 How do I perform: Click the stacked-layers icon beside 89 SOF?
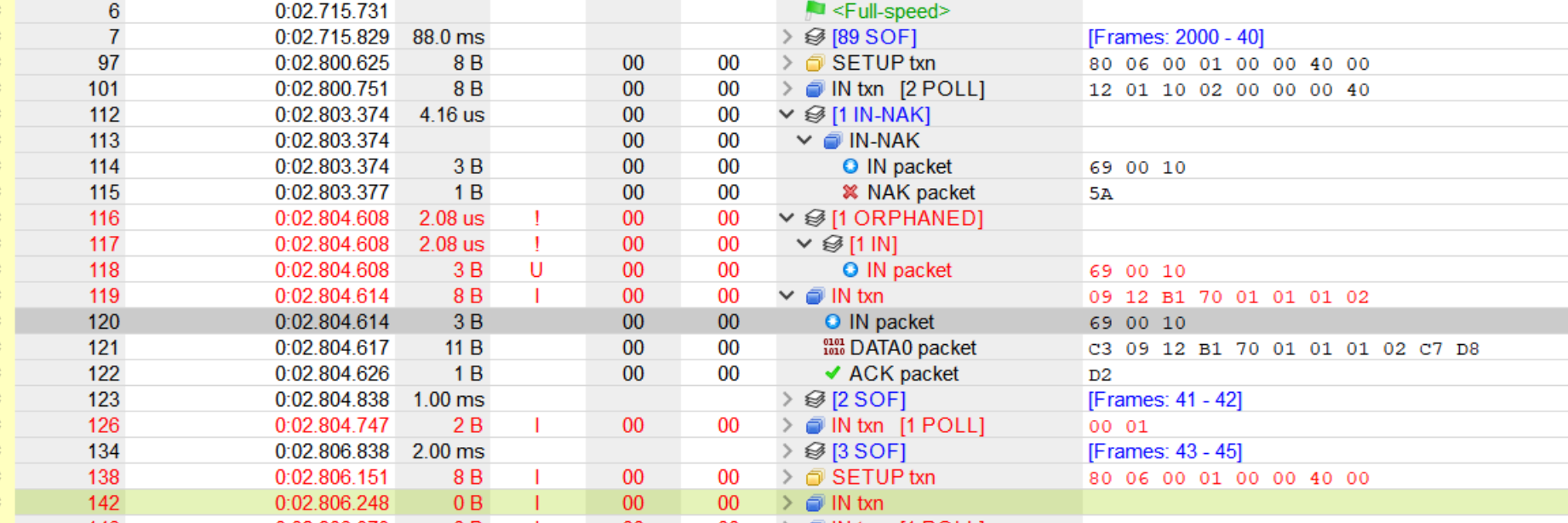[815, 37]
